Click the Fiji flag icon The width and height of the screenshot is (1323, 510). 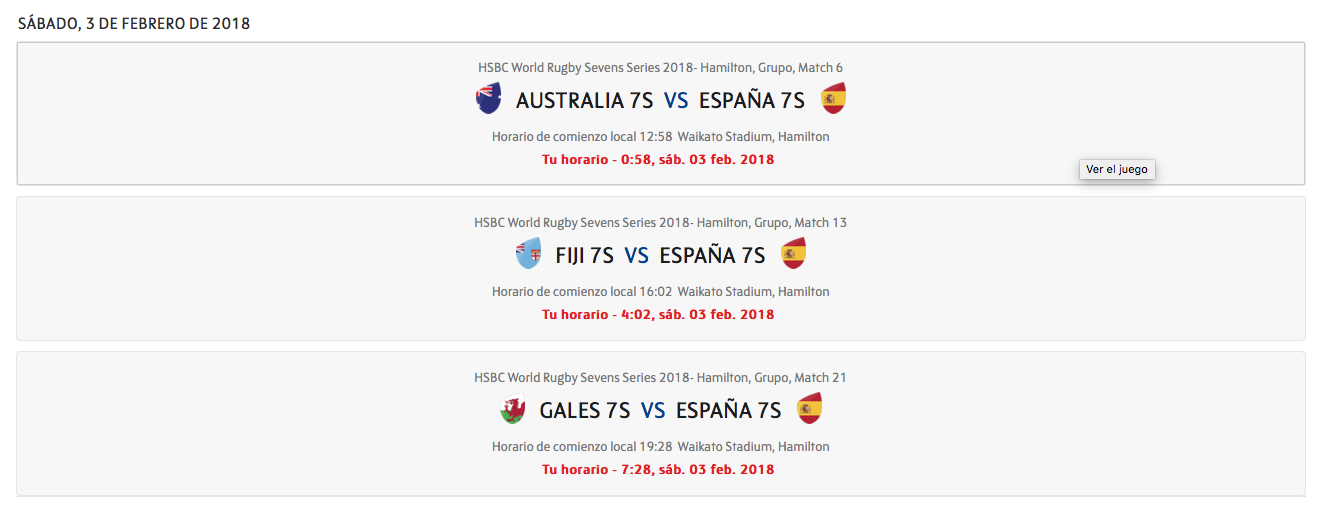coord(528,254)
